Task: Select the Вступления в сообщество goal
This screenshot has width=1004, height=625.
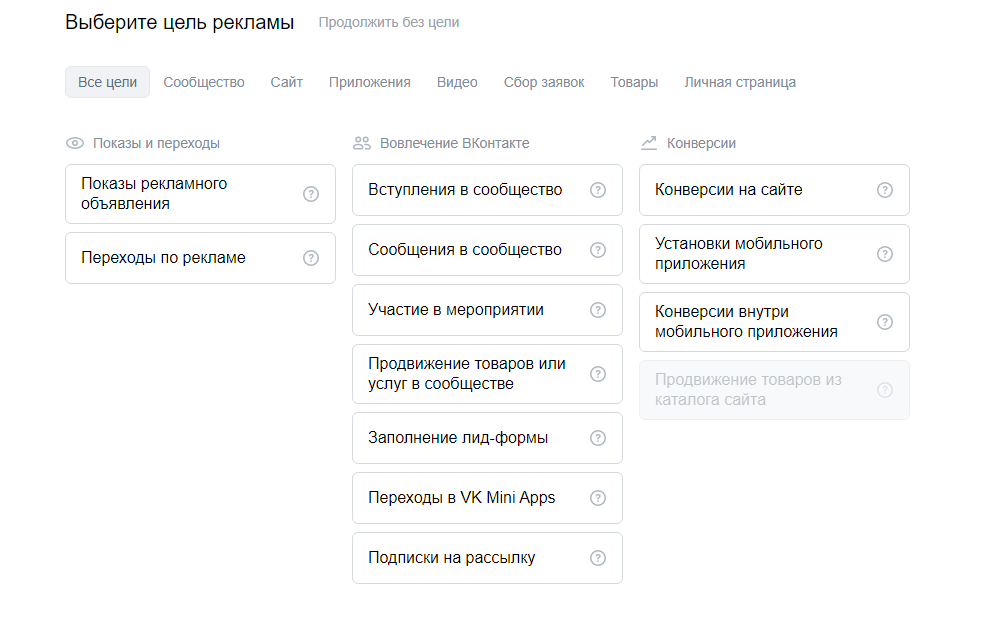Action: pyautogui.click(x=487, y=190)
